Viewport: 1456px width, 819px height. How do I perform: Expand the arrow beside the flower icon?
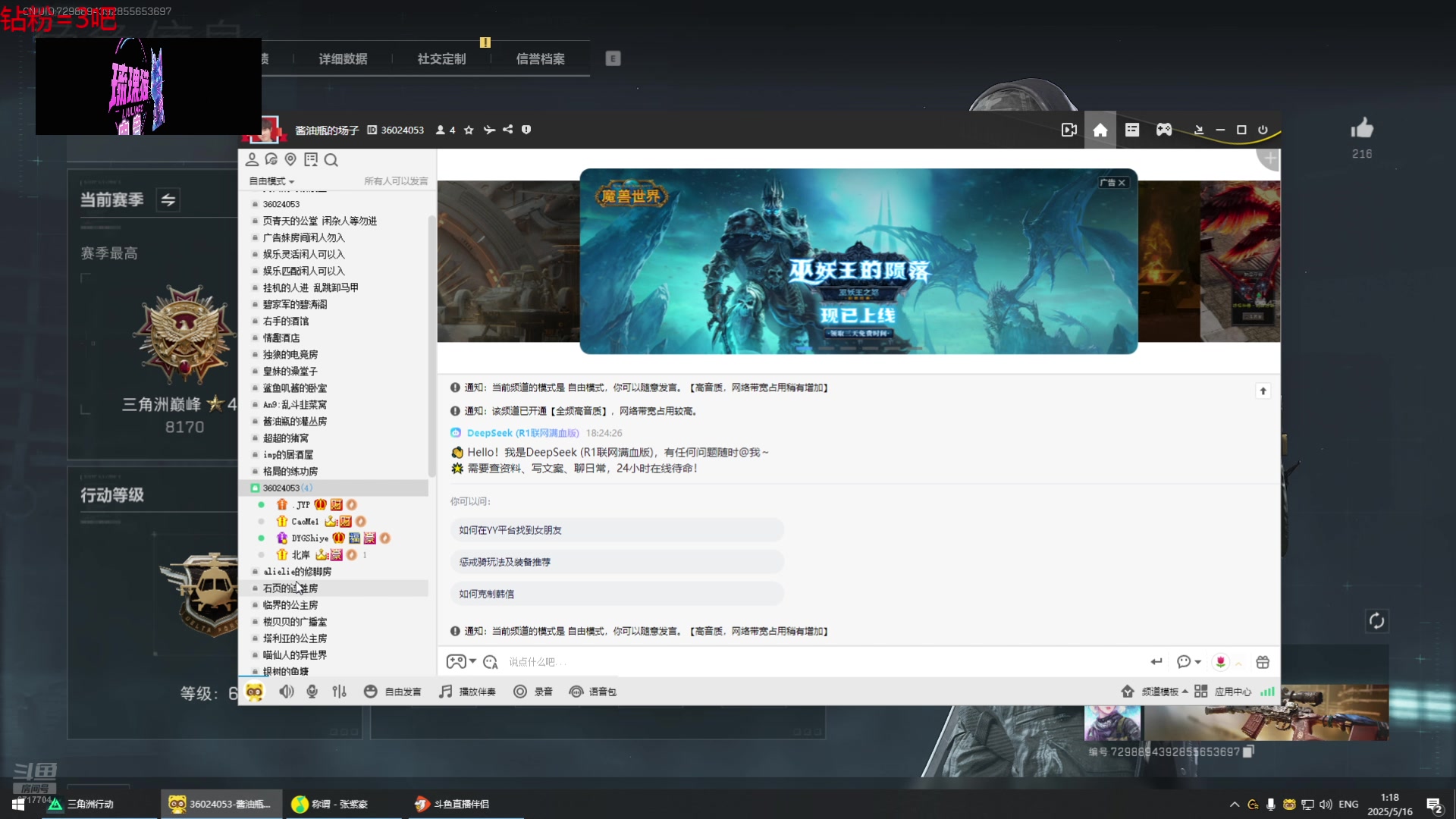(x=1238, y=663)
